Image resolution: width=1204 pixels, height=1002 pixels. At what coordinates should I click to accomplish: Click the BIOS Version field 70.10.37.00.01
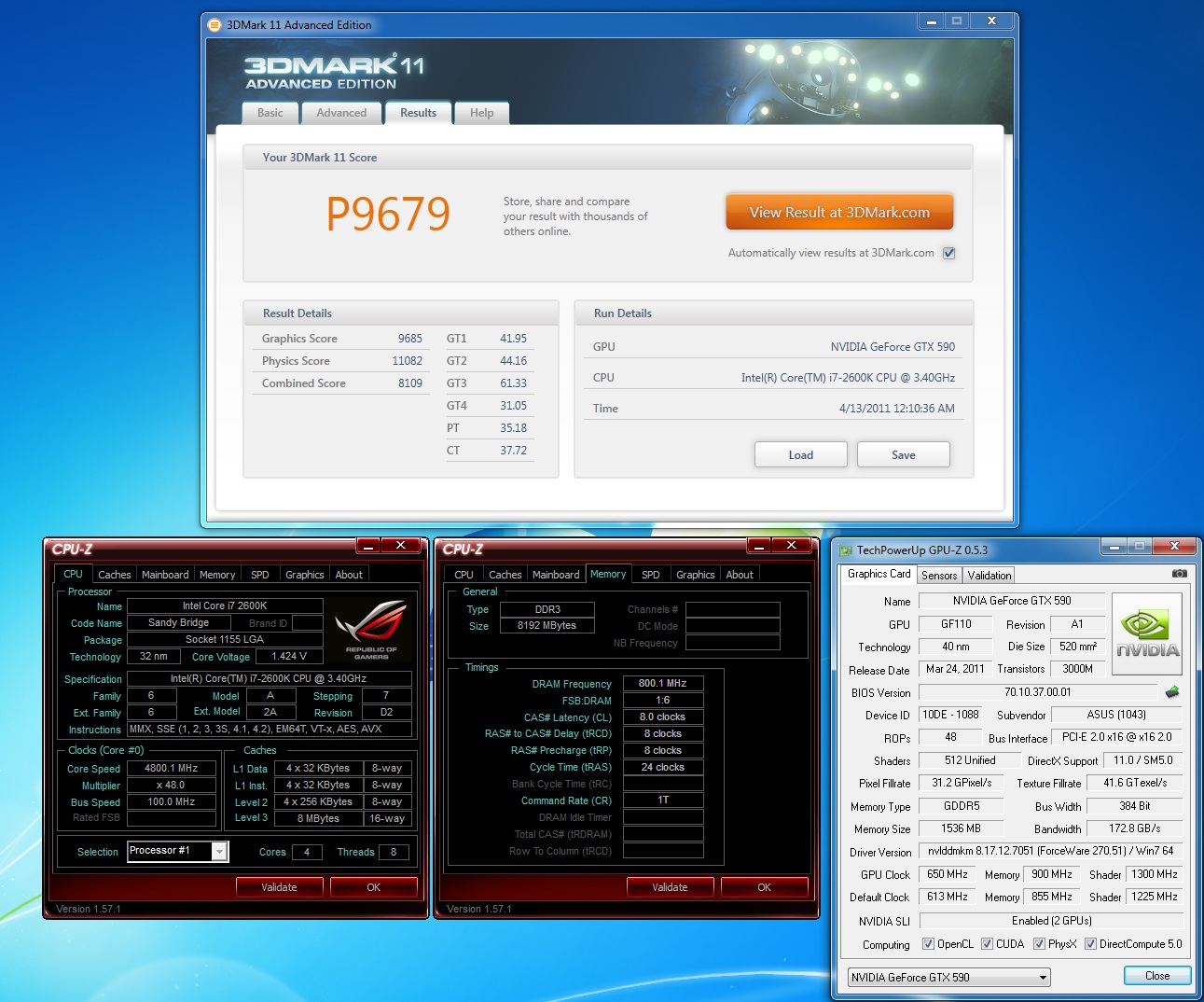tap(1038, 692)
